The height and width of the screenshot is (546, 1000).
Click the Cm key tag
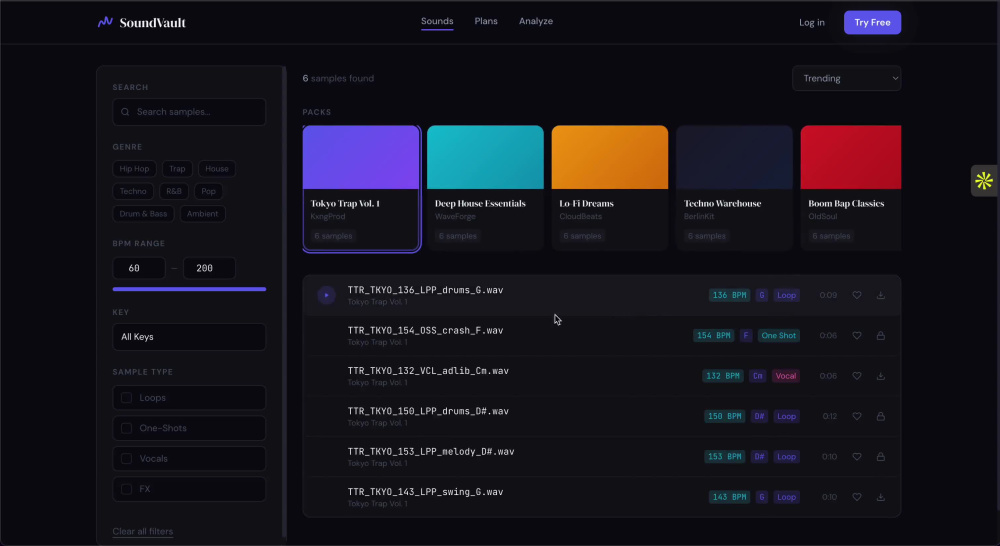(x=758, y=376)
